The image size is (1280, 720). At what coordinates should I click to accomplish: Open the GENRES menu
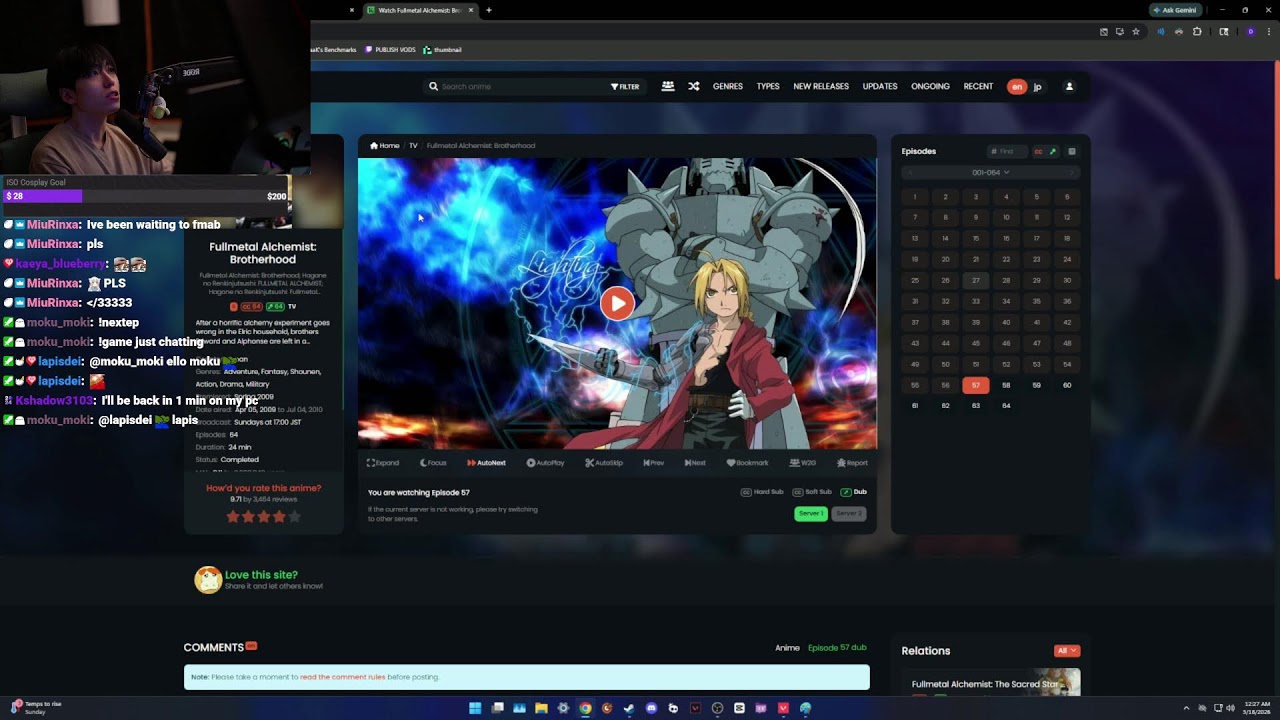(x=728, y=87)
